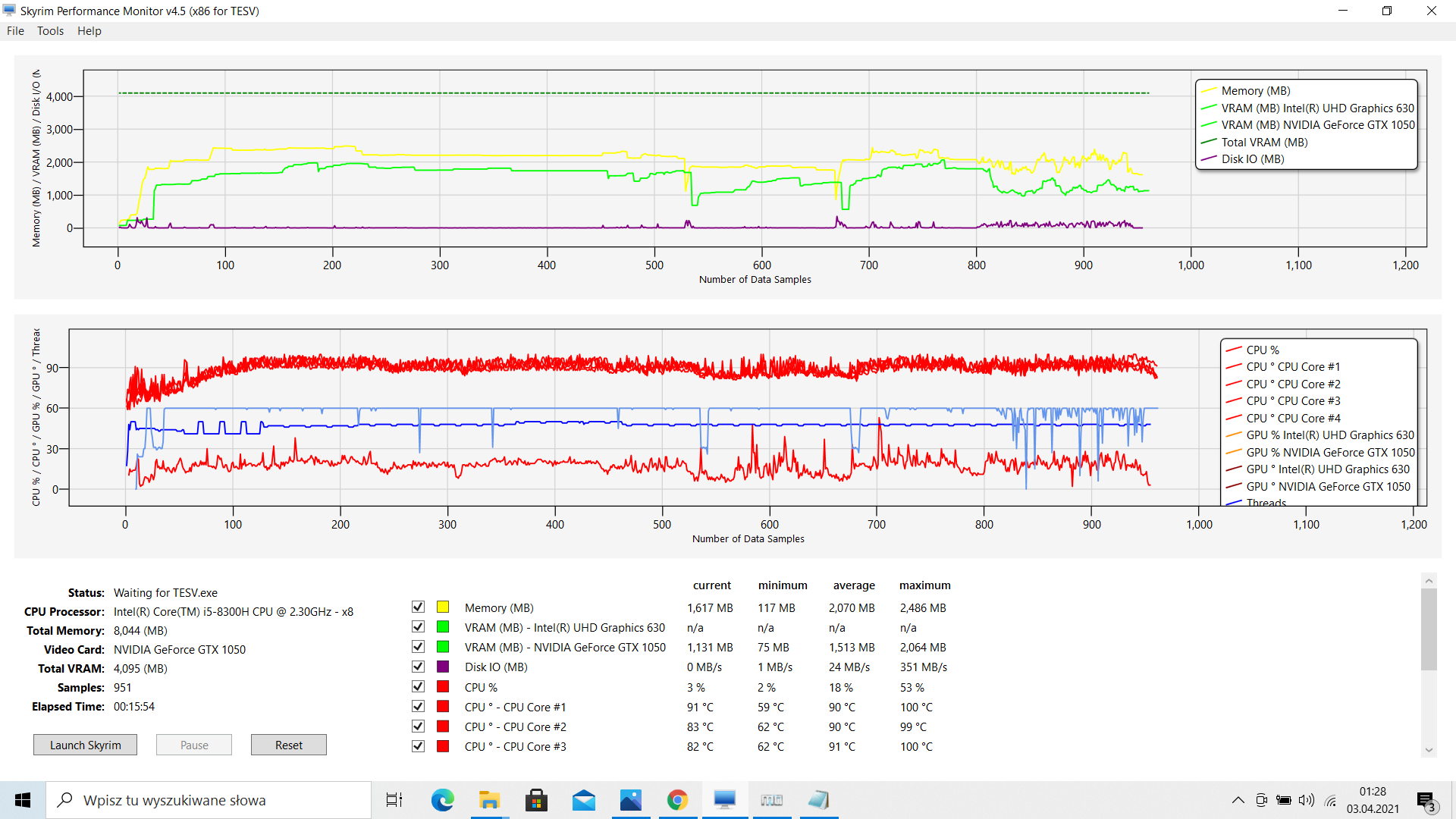Open the taskbar clock and date
1456x819 pixels.
coord(1373,800)
